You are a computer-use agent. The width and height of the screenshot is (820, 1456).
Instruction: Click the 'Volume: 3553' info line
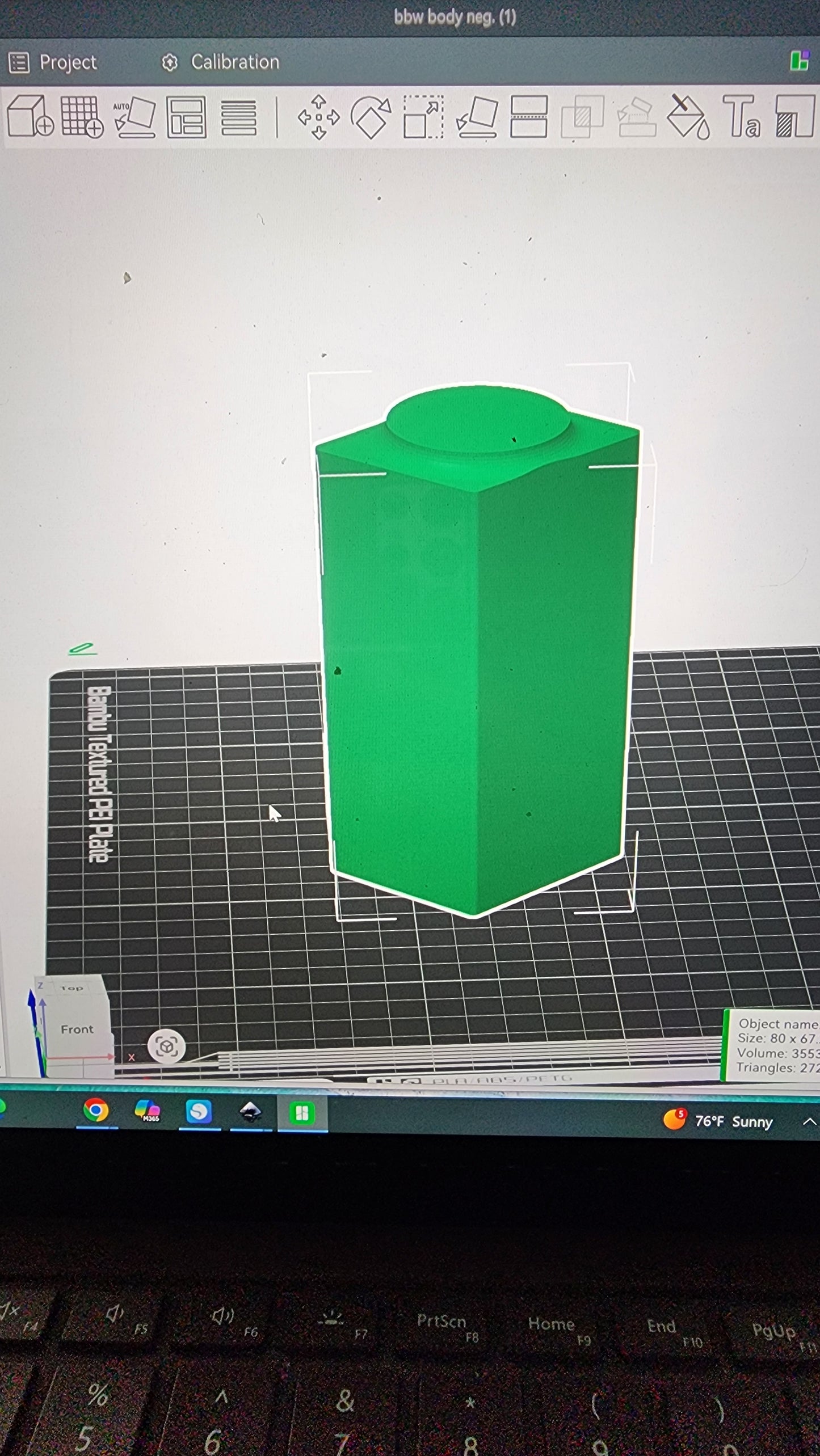coord(777,1053)
